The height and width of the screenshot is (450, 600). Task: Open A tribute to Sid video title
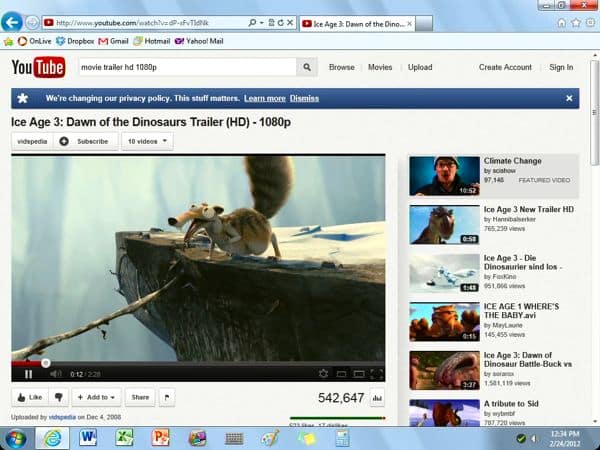click(x=511, y=404)
